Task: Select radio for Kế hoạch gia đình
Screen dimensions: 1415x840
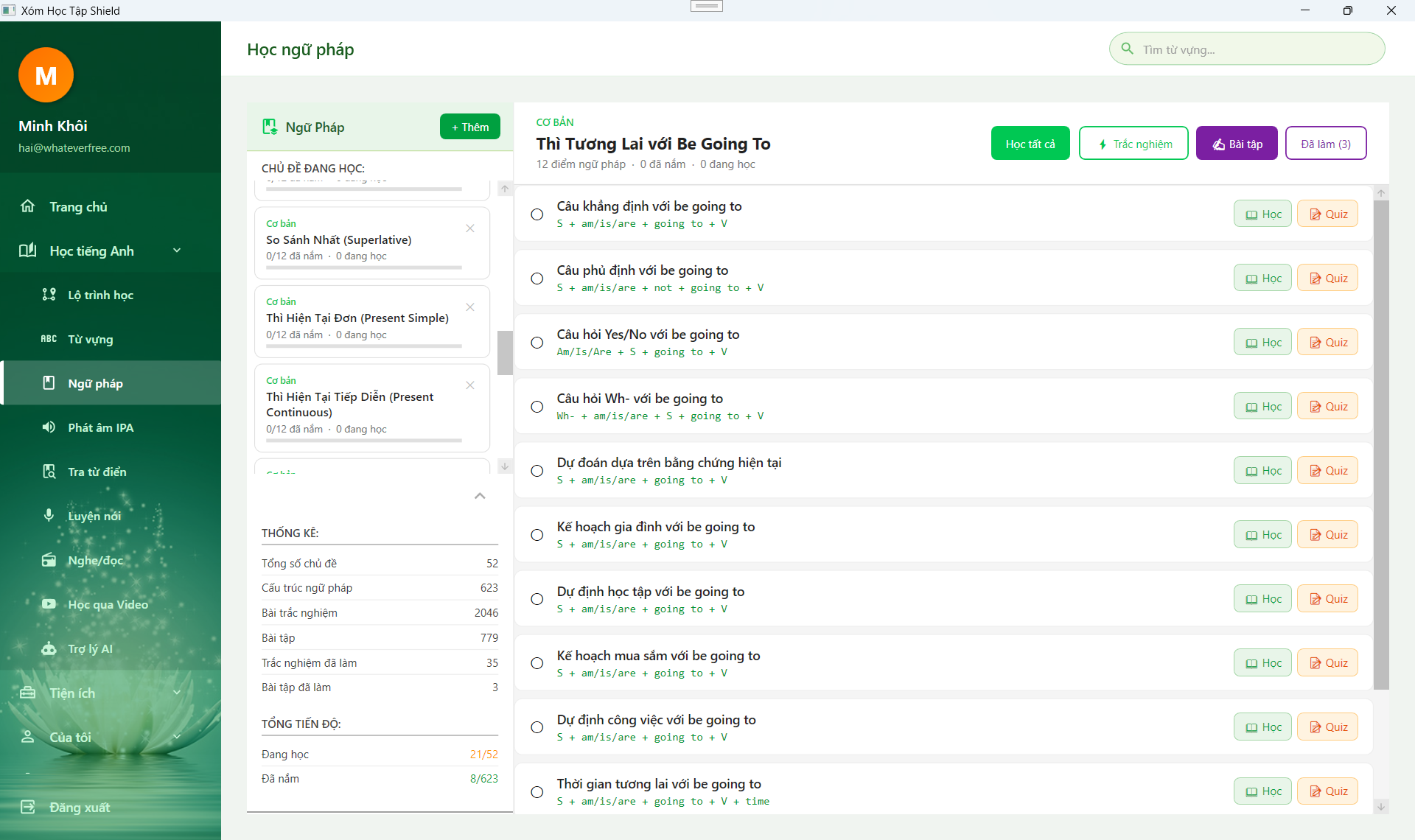Action: (537, 535)
